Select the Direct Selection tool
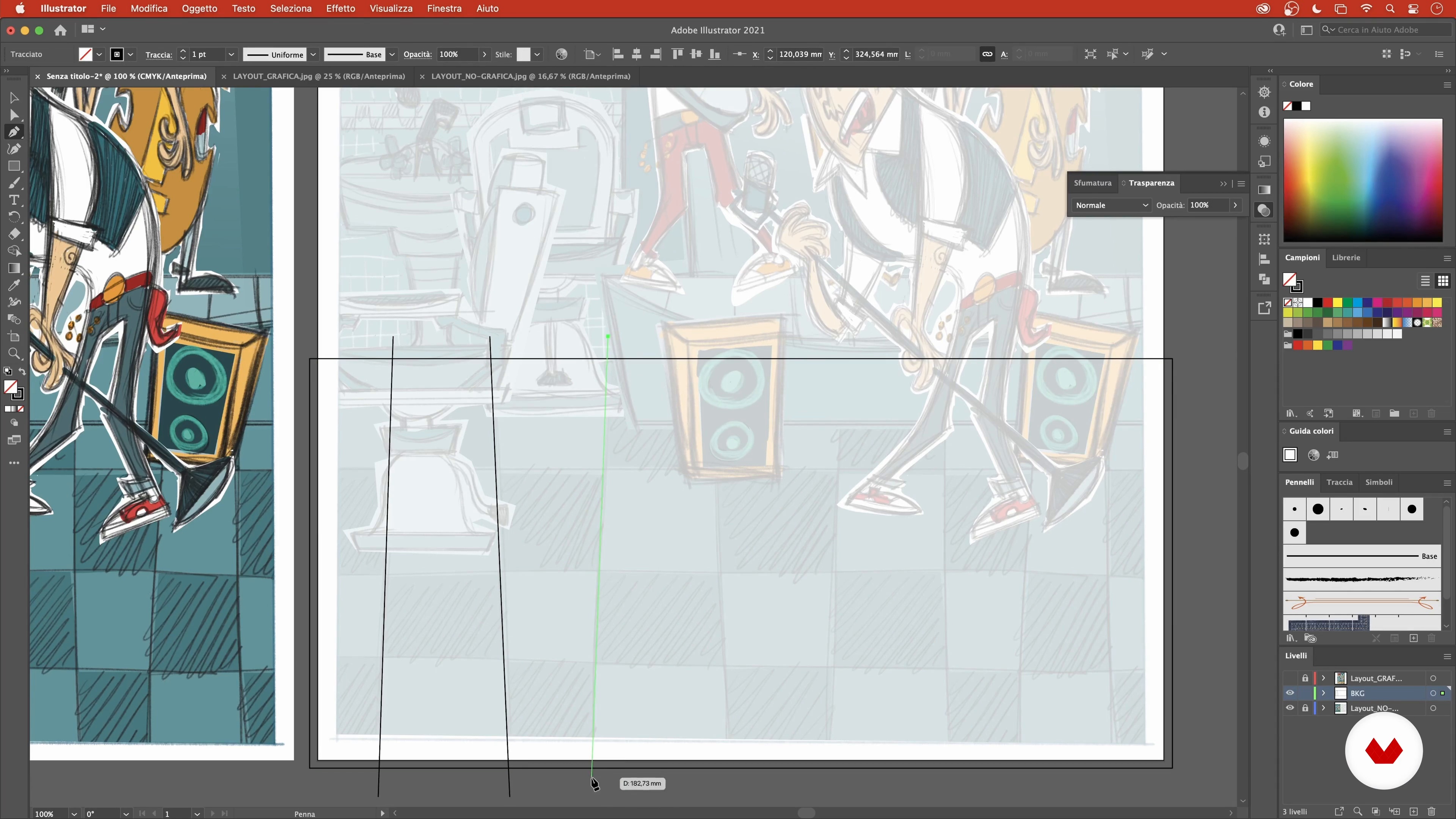The height and width of the screenshot is (819, 1456). pos(14,115)
